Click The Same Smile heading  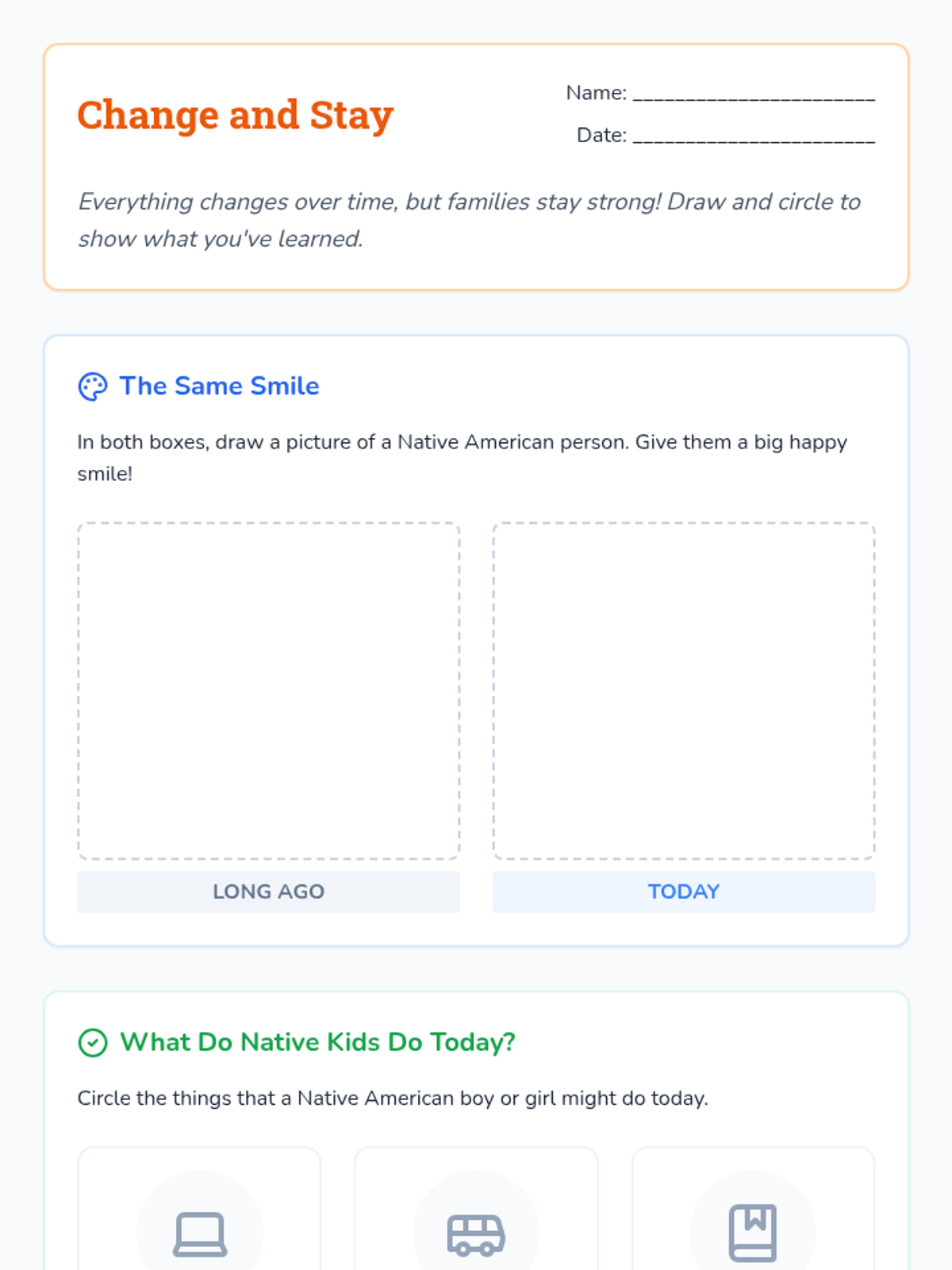pyautogui.click(x=220, y=386)
